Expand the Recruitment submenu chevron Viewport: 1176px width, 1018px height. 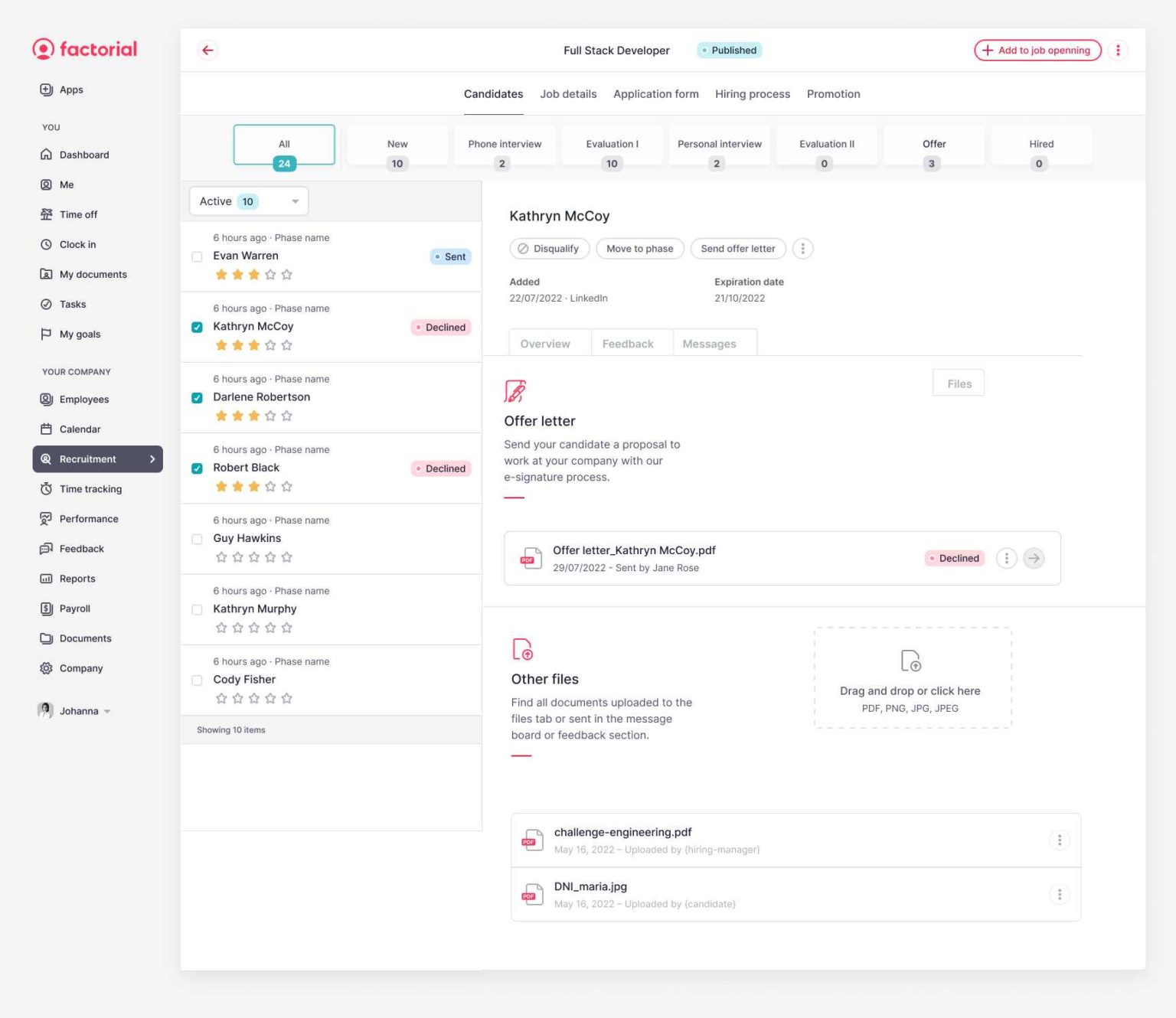(x=152, y=459)
